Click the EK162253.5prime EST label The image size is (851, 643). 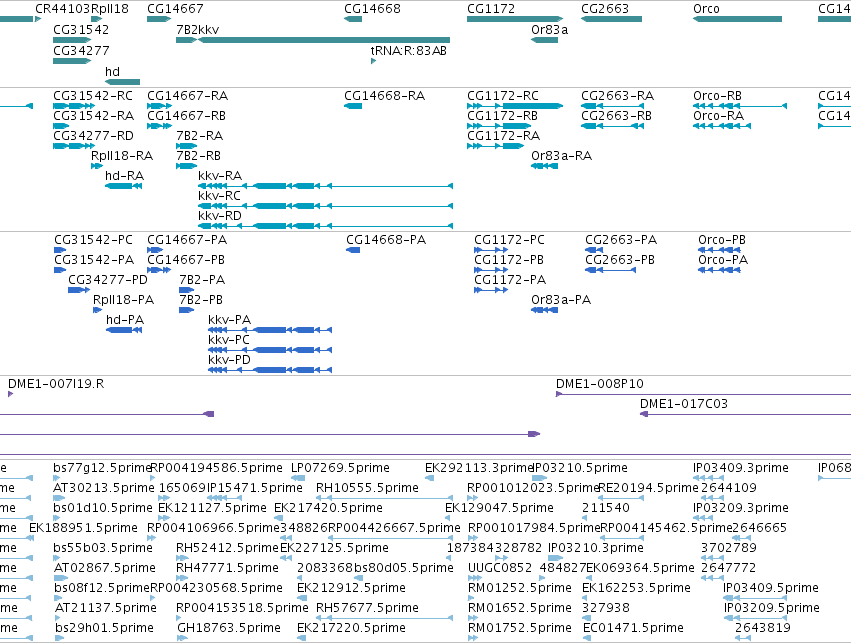tap(637, 588)
